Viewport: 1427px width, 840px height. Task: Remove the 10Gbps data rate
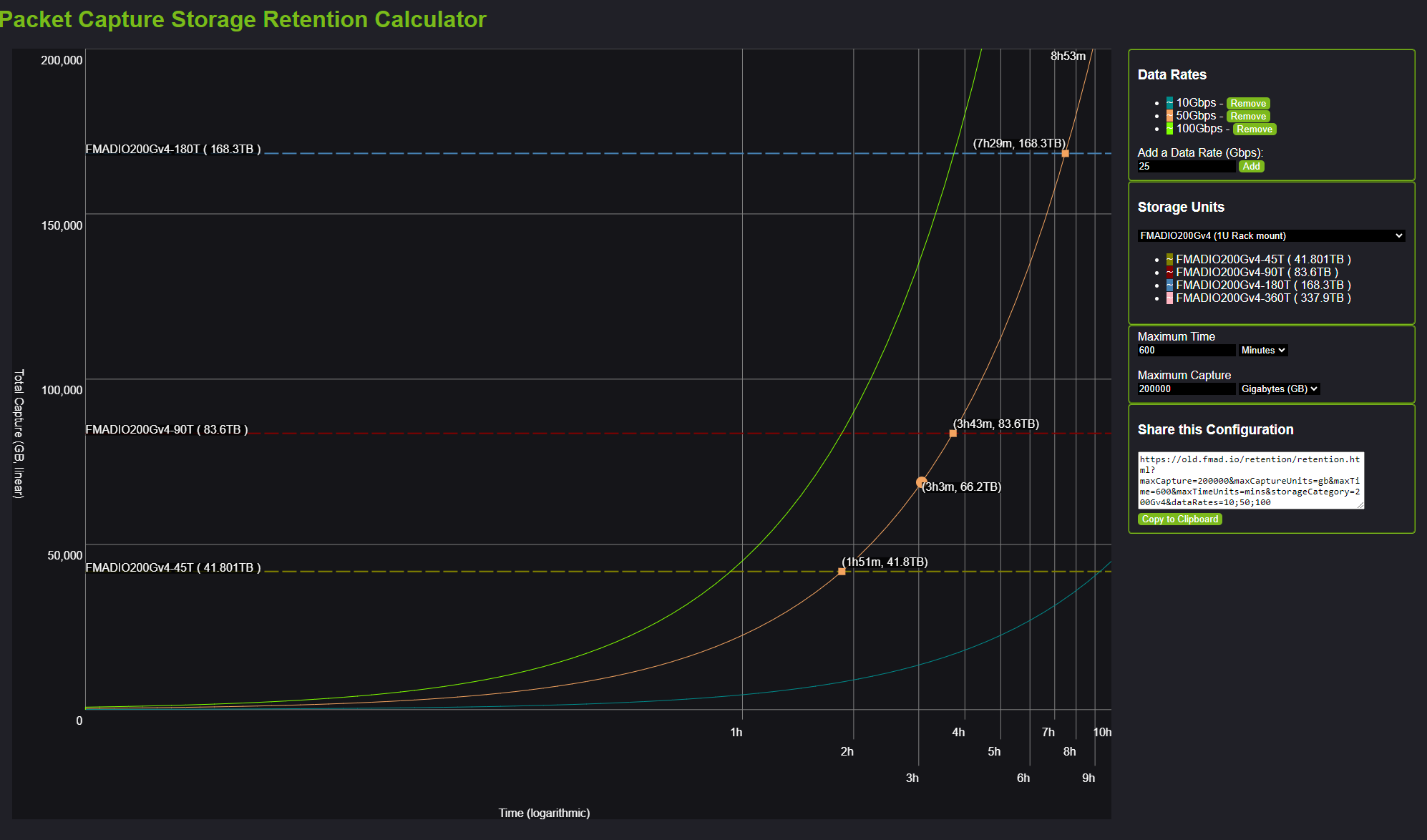tap(1248, 104)
